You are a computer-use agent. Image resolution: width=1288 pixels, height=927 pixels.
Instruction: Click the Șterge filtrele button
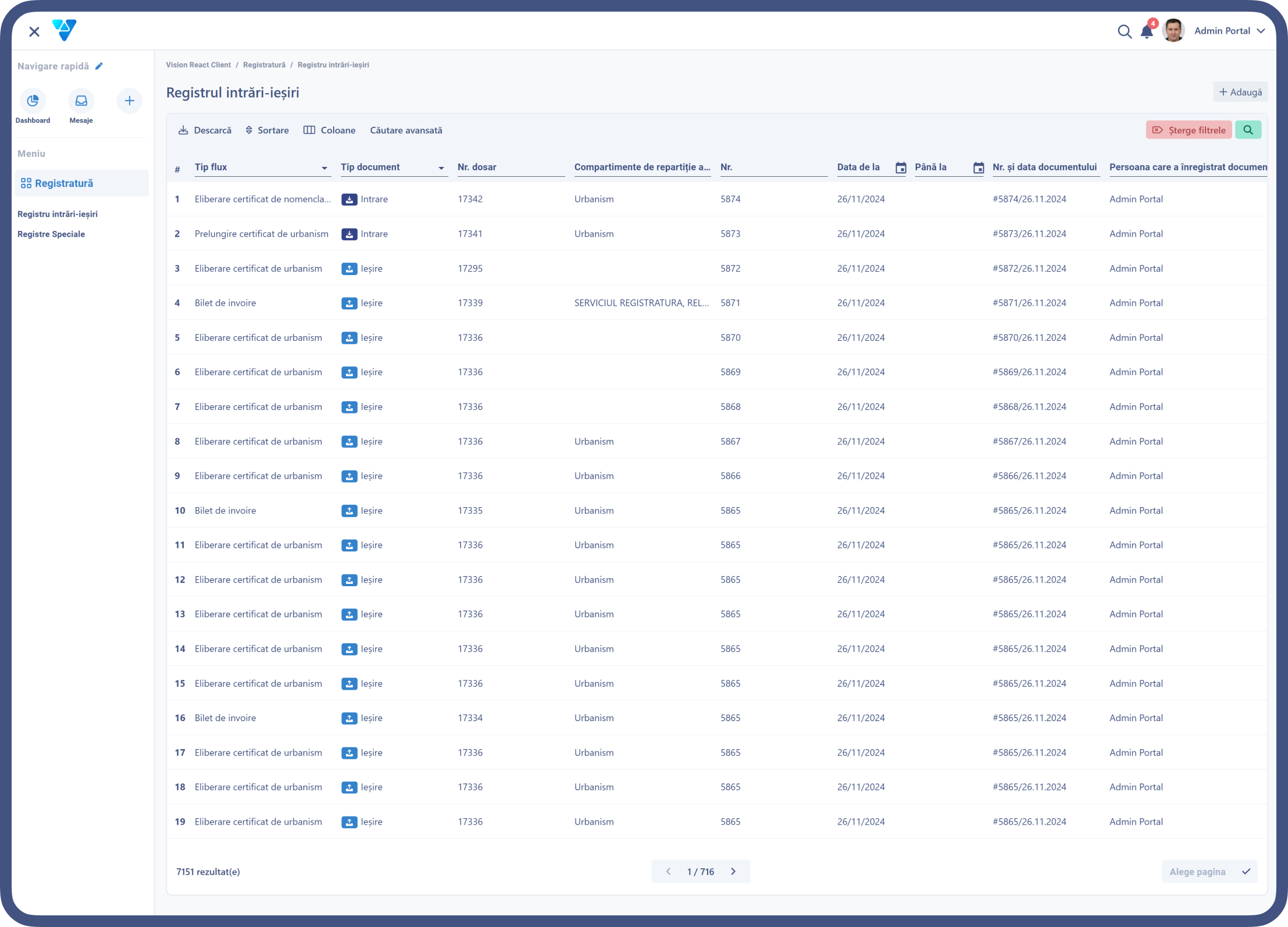tap(1189, 130)
